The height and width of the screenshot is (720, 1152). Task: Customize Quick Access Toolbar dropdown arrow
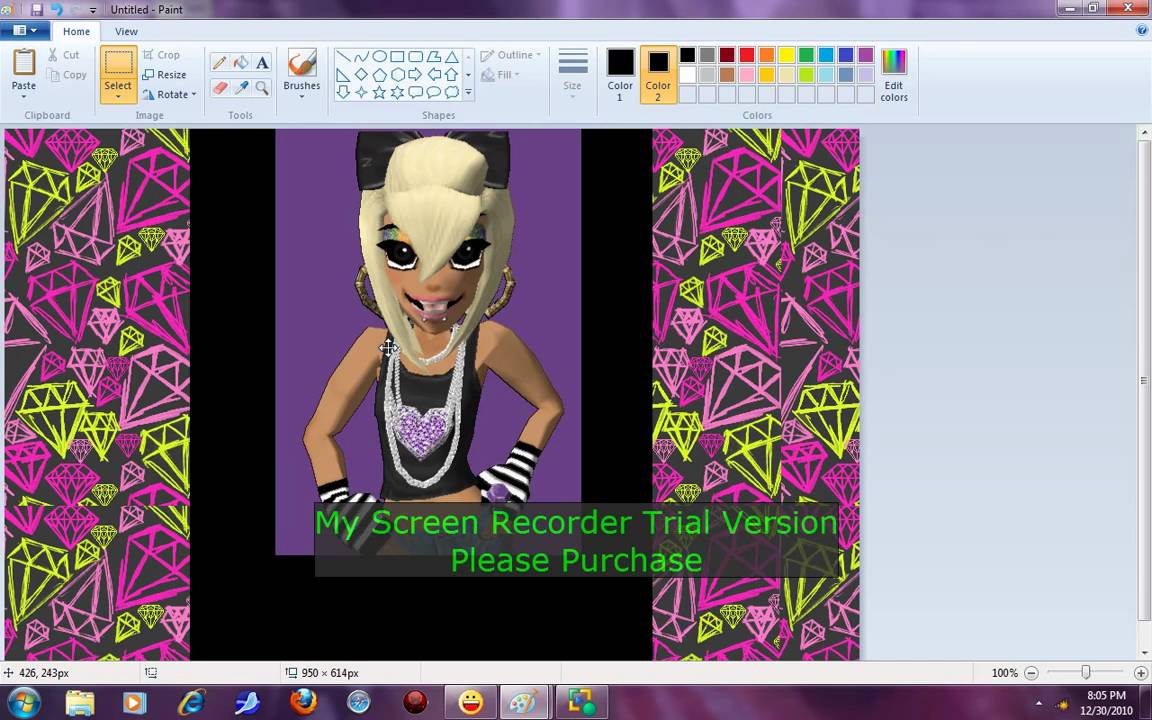[93, 10]
